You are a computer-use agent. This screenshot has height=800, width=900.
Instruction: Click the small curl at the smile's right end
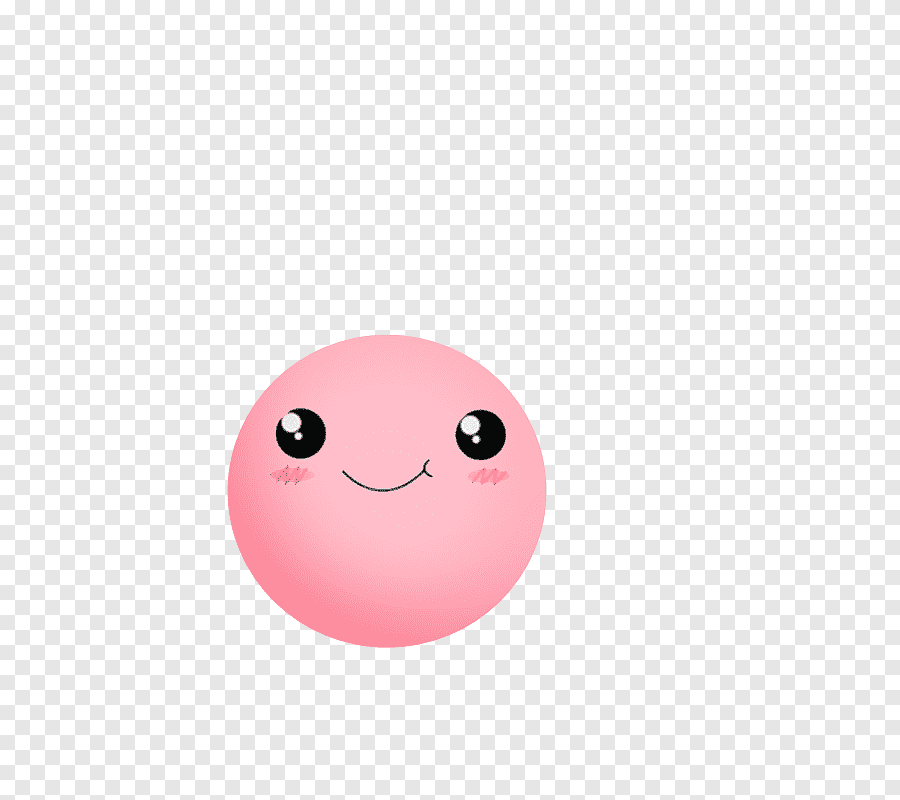[x=427, y=465]
